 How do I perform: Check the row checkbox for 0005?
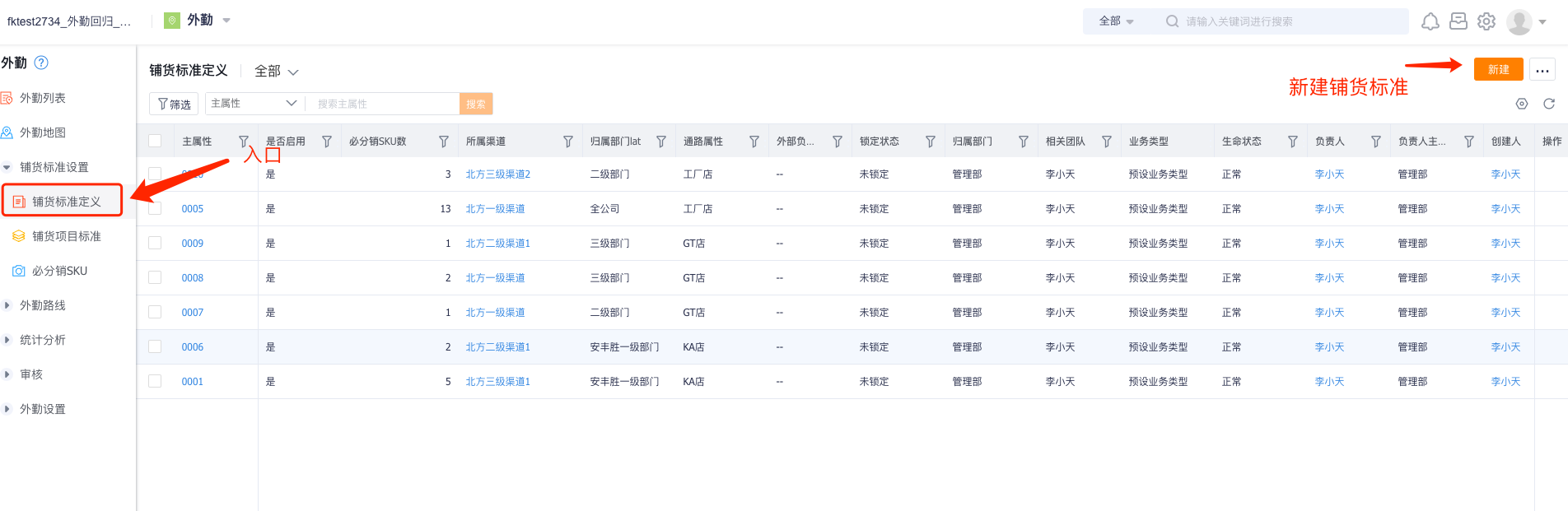[x=155, y=209]
